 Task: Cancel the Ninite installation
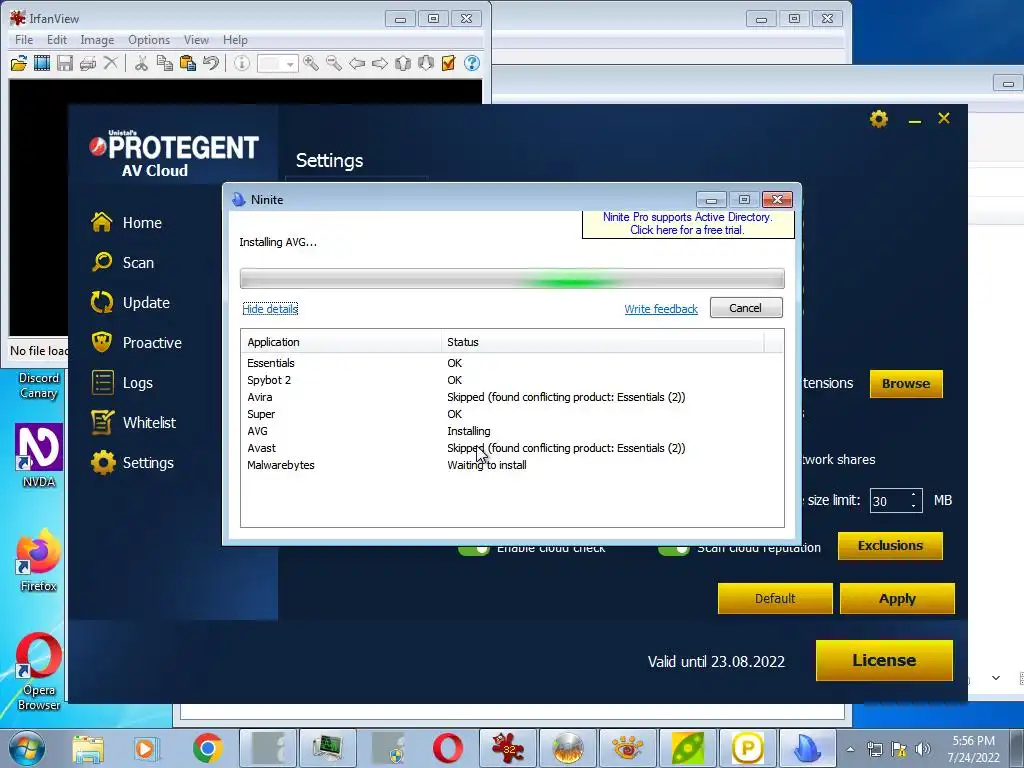(746, 308)
